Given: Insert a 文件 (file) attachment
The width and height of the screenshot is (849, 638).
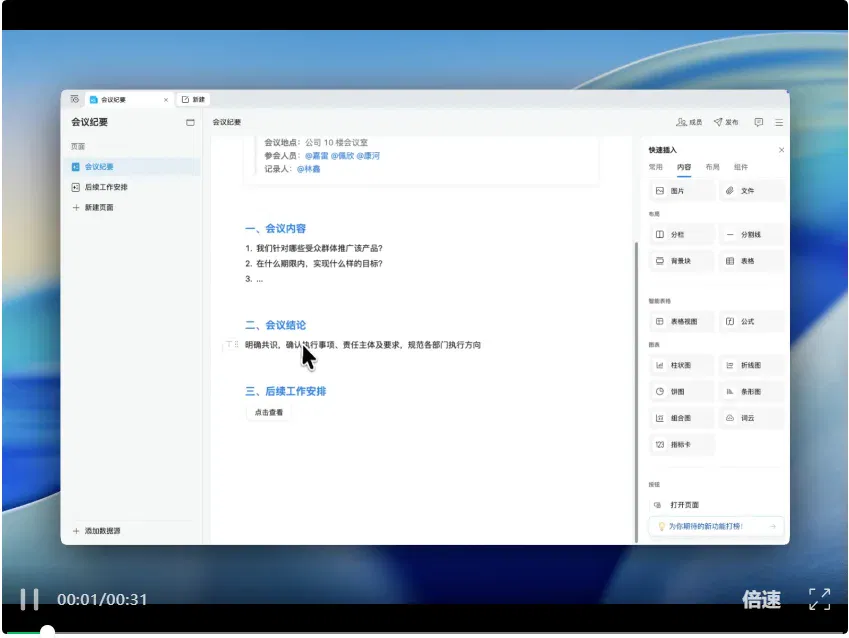Looking at the screenshot, I should [x=751, y=191].
